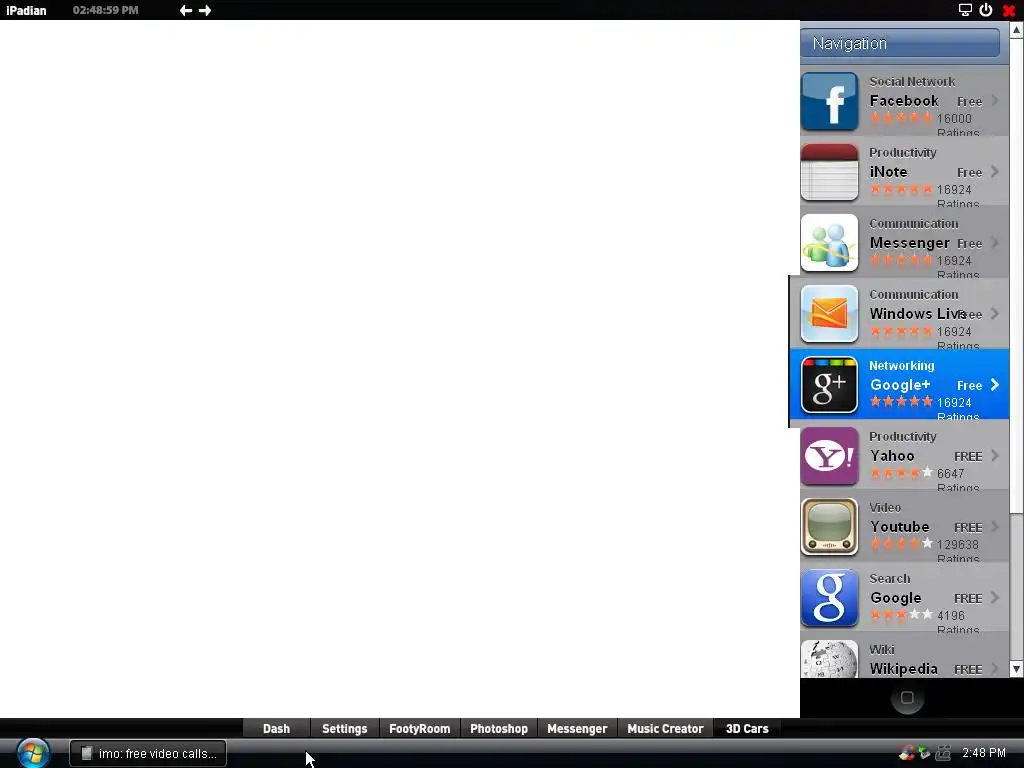Click the Wiki category label
1024x768 pixels.
coord(882,650)
